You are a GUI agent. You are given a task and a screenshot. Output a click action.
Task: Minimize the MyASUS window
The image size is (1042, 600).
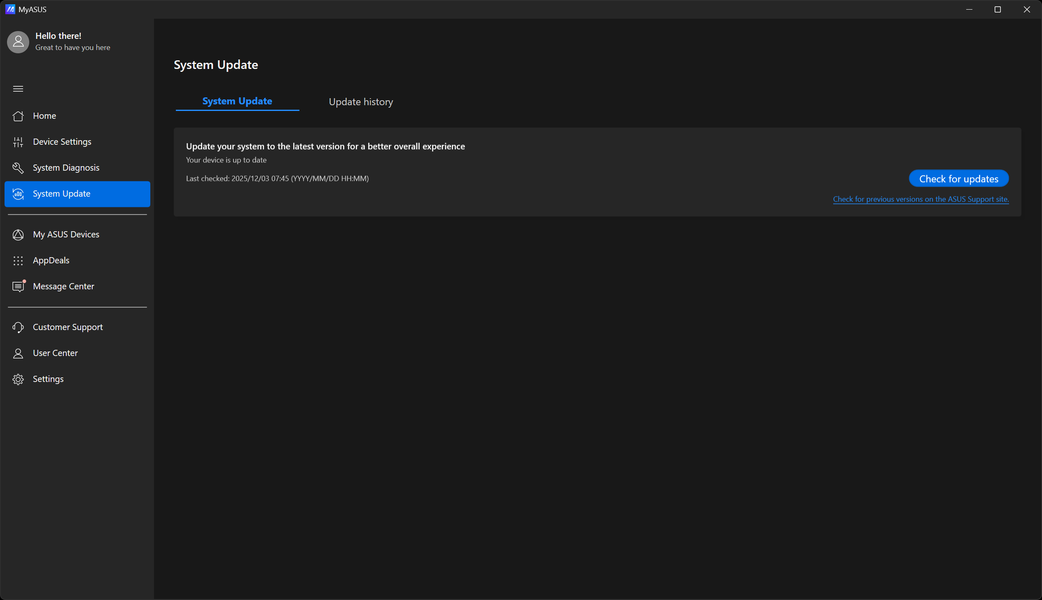pos(969,9)
